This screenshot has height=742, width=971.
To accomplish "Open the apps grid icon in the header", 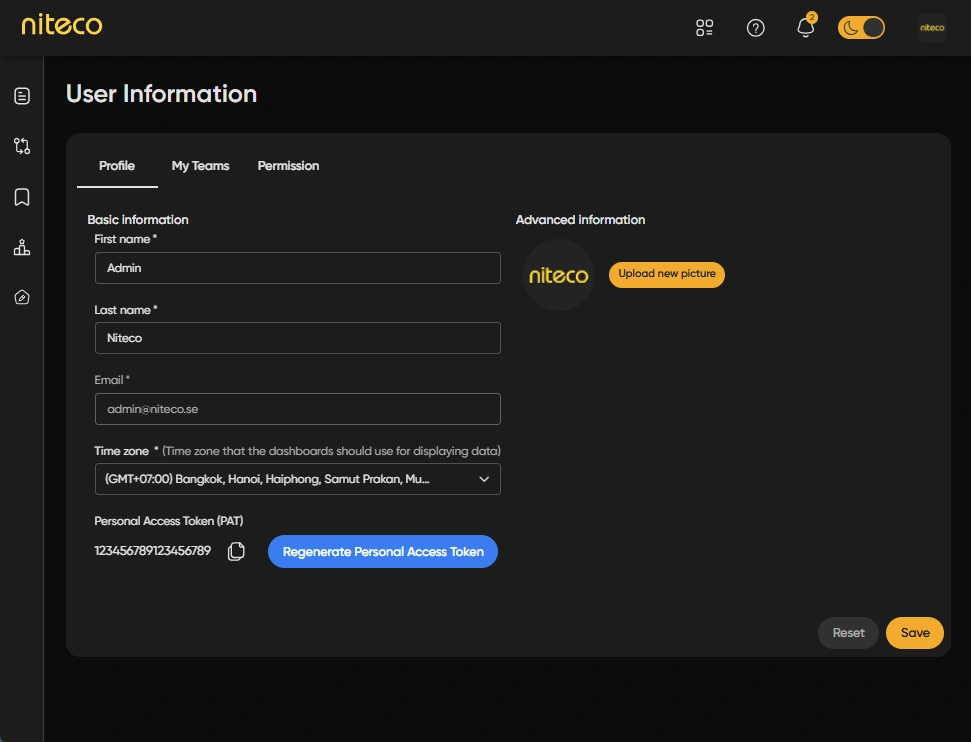I will point(705,28).
